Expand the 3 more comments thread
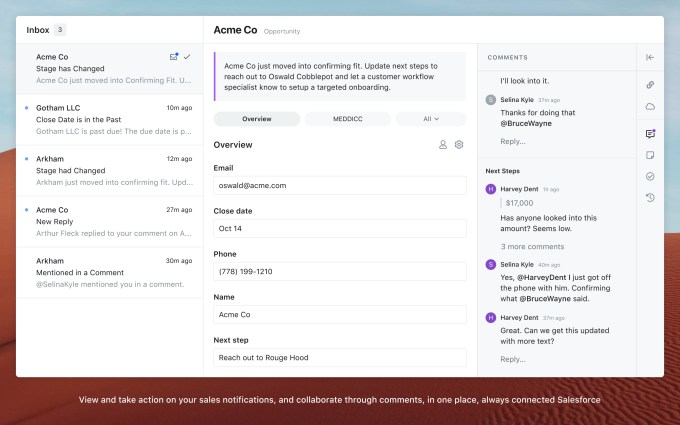The height and width of the screenshot is (425, 680). point(532,246)
